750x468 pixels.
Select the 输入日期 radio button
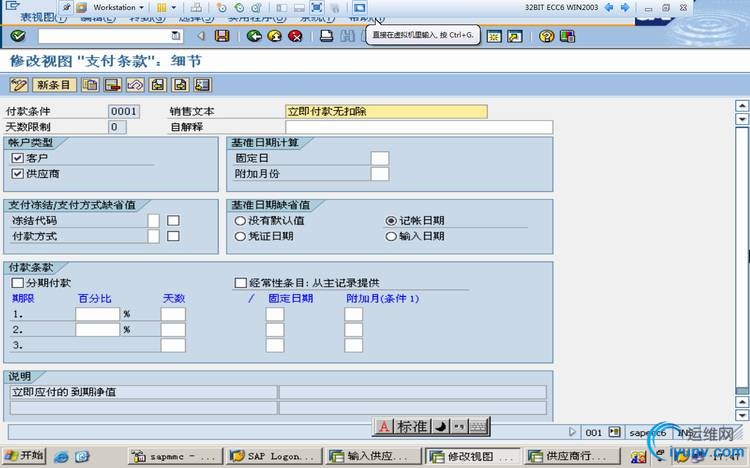(391, 236)
